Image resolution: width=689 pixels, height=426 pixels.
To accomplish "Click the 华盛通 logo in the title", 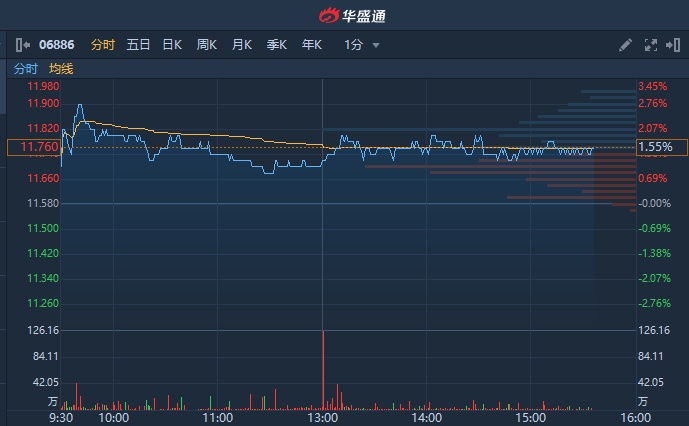I will pos(345,15).
